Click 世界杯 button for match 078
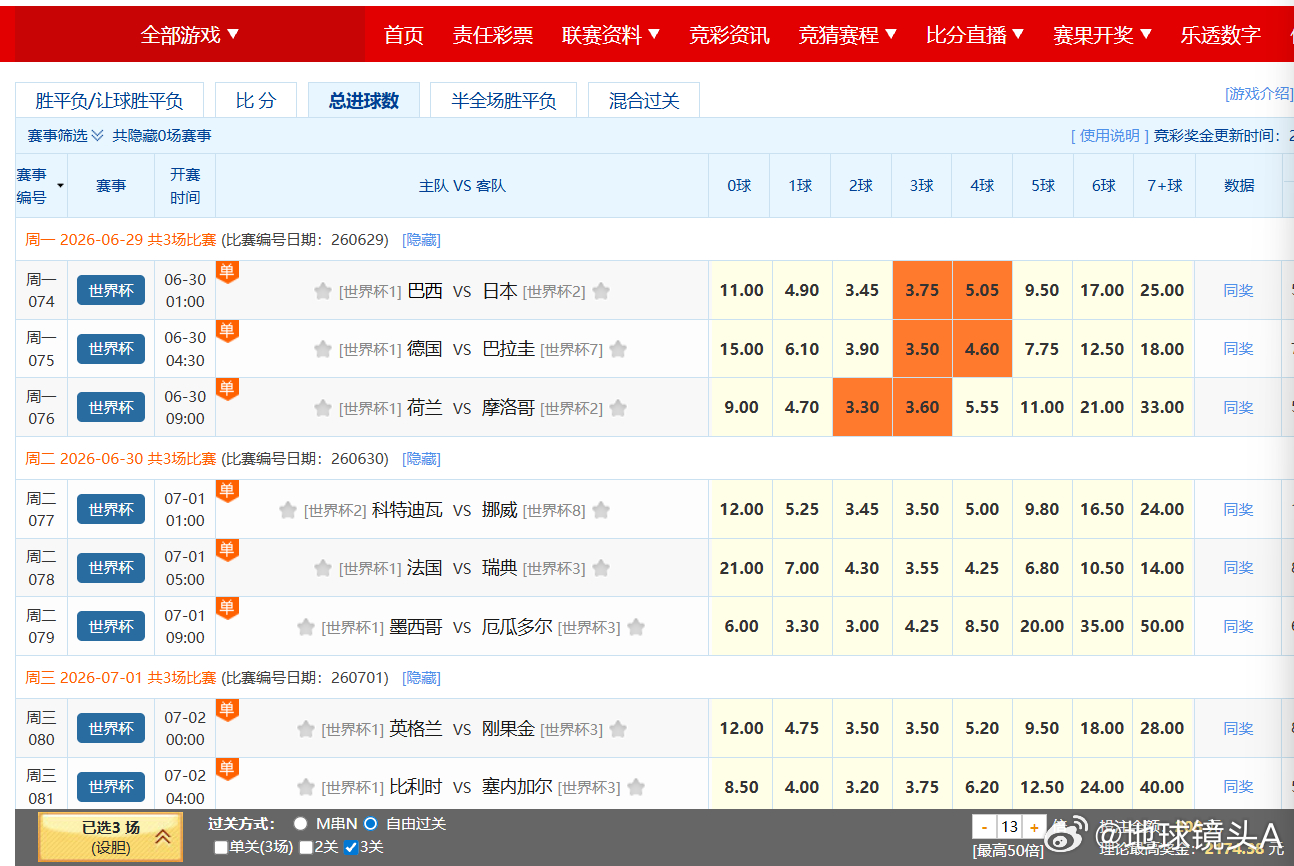 pos(111,567)
